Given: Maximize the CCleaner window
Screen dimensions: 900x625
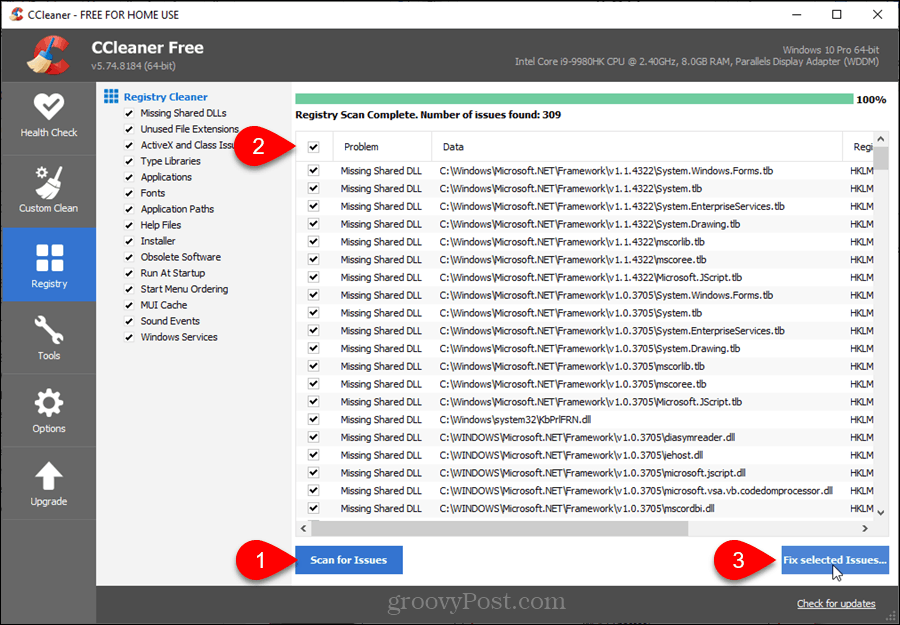Looking at the screenshot, I should (x=837, y=14).
